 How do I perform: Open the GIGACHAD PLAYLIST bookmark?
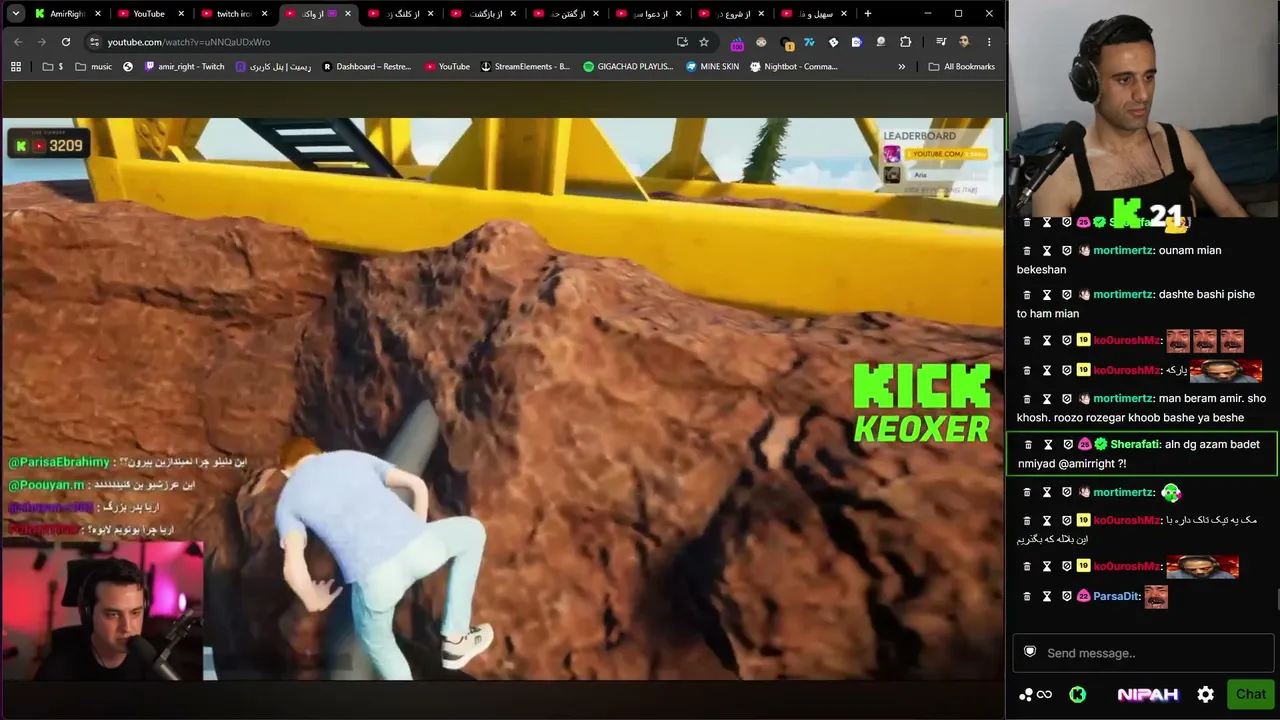[x=628, y=67]
